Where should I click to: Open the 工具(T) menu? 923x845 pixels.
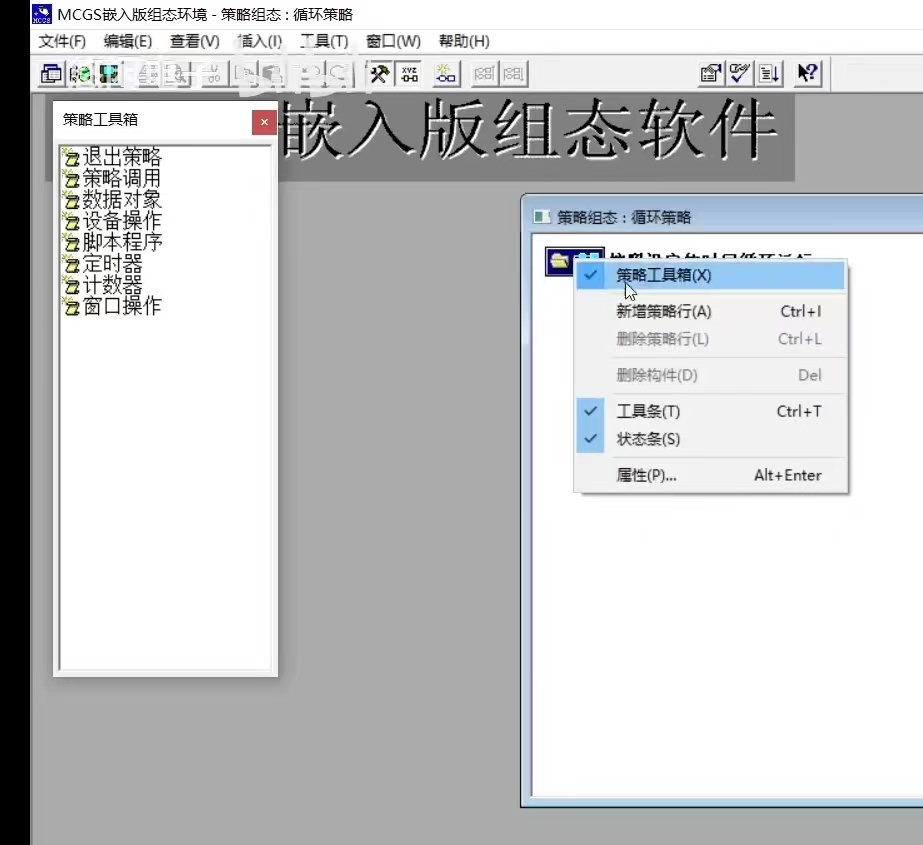324,41
